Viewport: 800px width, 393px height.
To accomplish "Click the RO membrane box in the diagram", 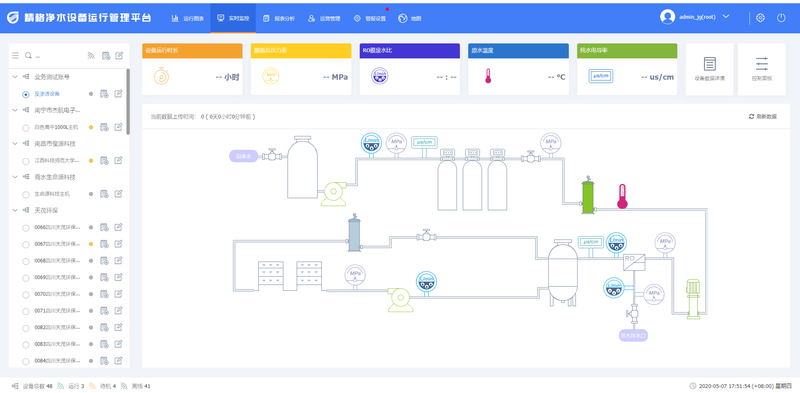I will 634,262.
